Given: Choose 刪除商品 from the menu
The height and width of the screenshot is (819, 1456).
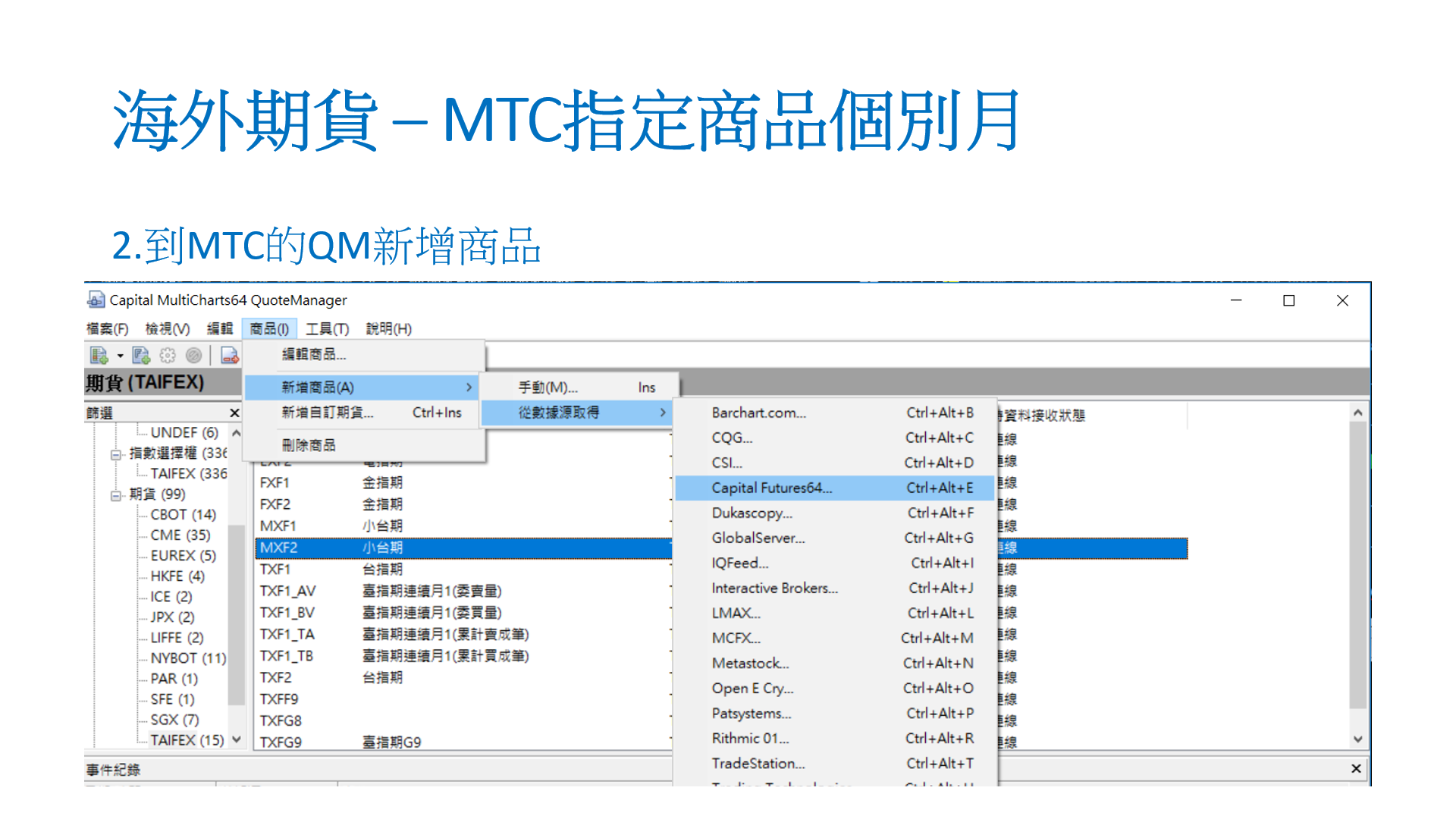Looking at the screenshot, I should [364, 445].
